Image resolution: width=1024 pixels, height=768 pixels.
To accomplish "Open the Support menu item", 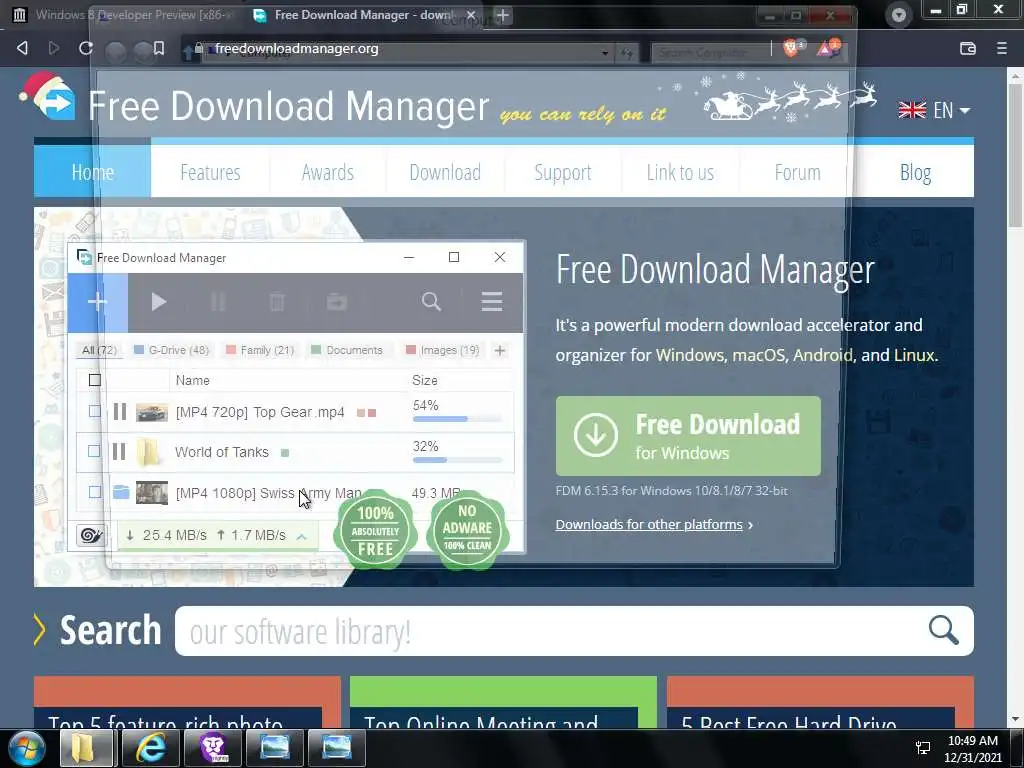I will point(563,172).
